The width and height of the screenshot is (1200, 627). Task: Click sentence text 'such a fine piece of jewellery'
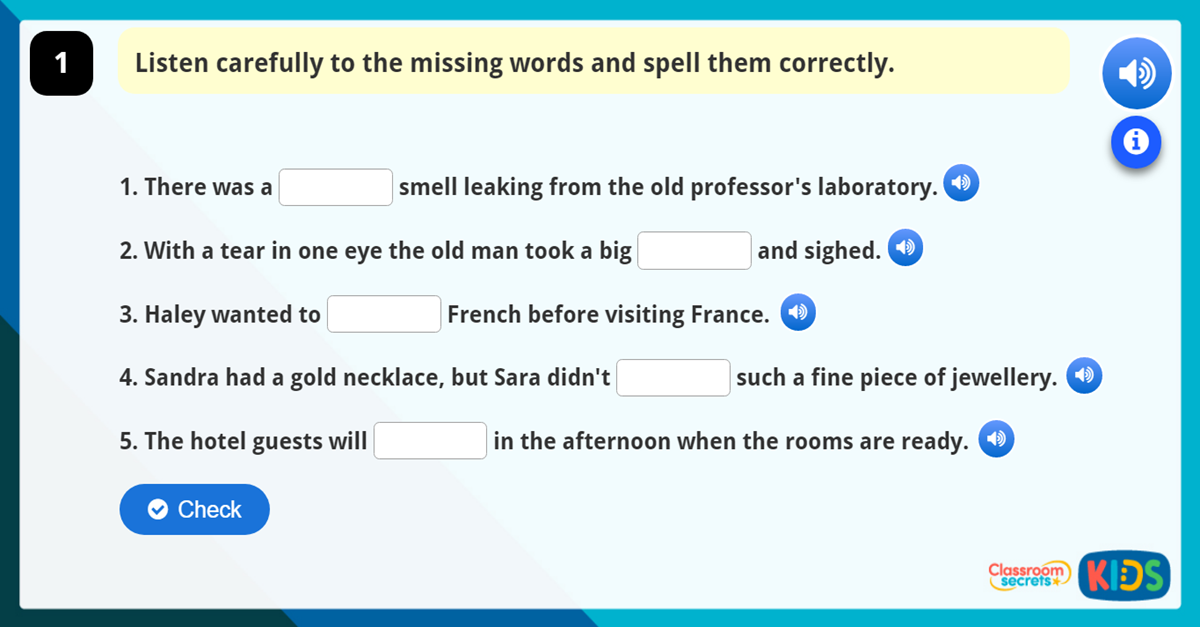point(896,378)
